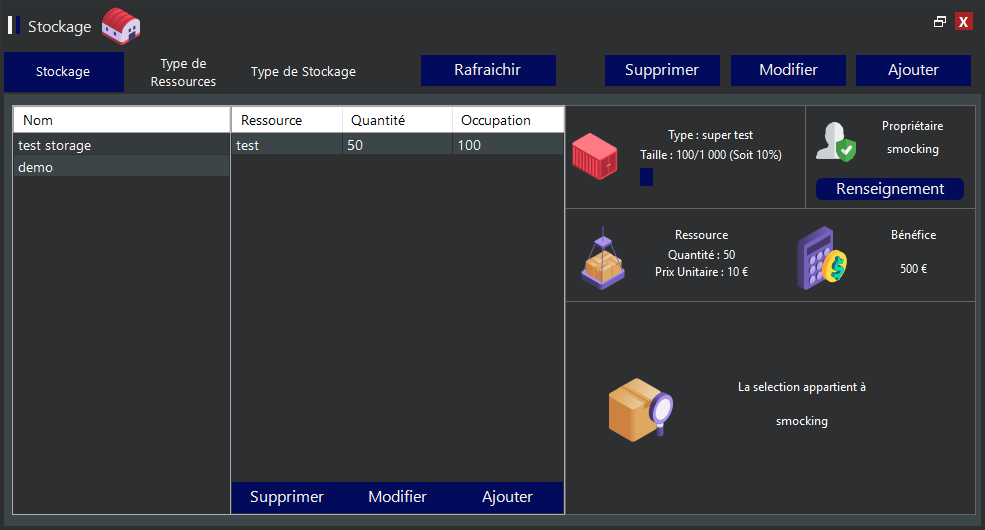This screenshot has height=530, width=985.
Task: Click the quantity cell showing 50
Action: tap(397, 145)
